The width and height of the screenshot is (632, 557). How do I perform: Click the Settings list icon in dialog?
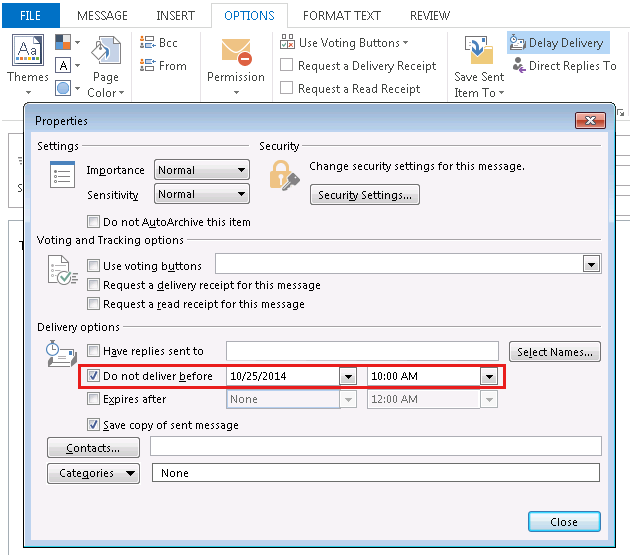pyautogui.click(x=62, y=174)
